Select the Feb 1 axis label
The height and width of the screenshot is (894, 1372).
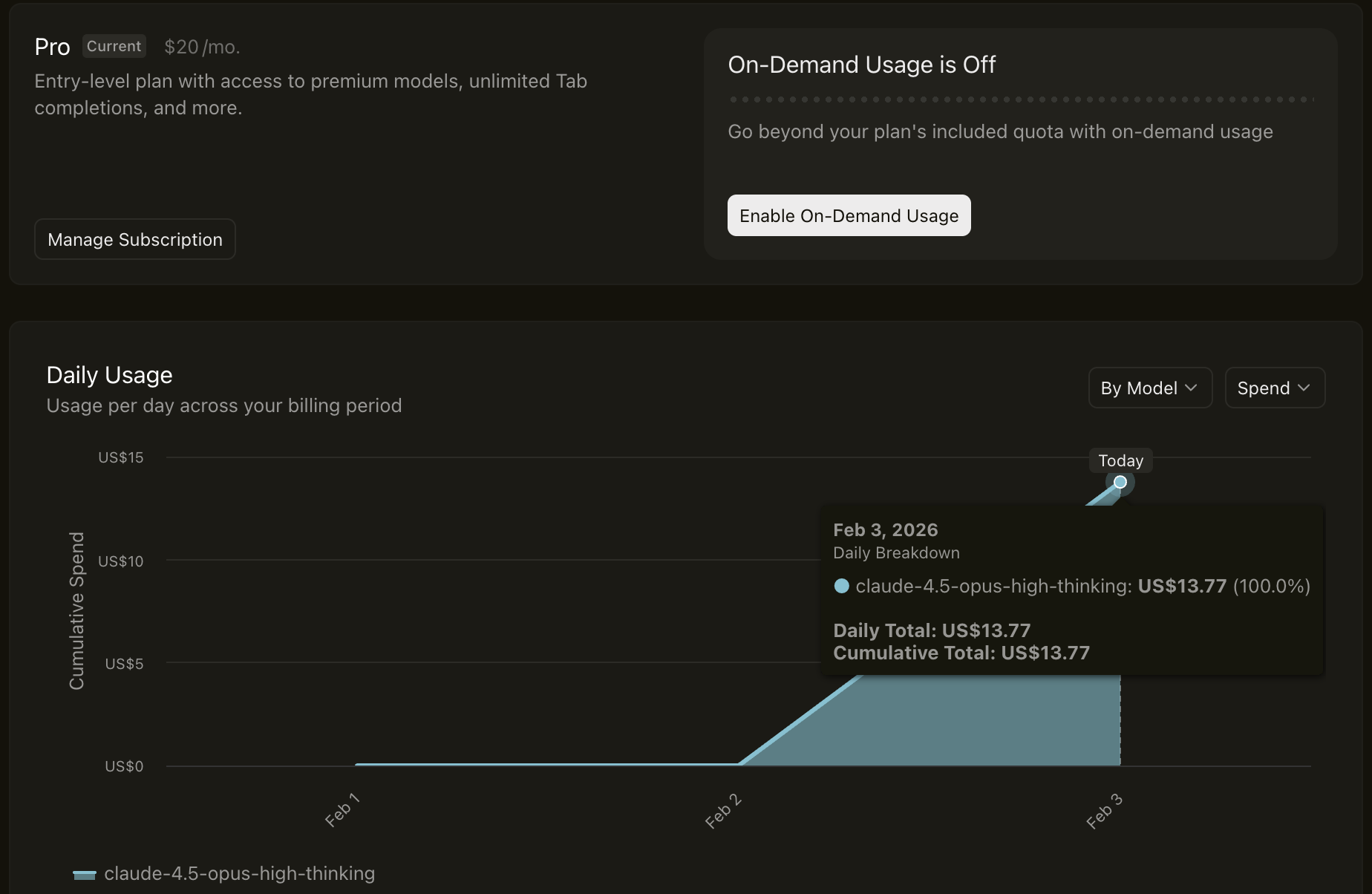coord(342,809)
